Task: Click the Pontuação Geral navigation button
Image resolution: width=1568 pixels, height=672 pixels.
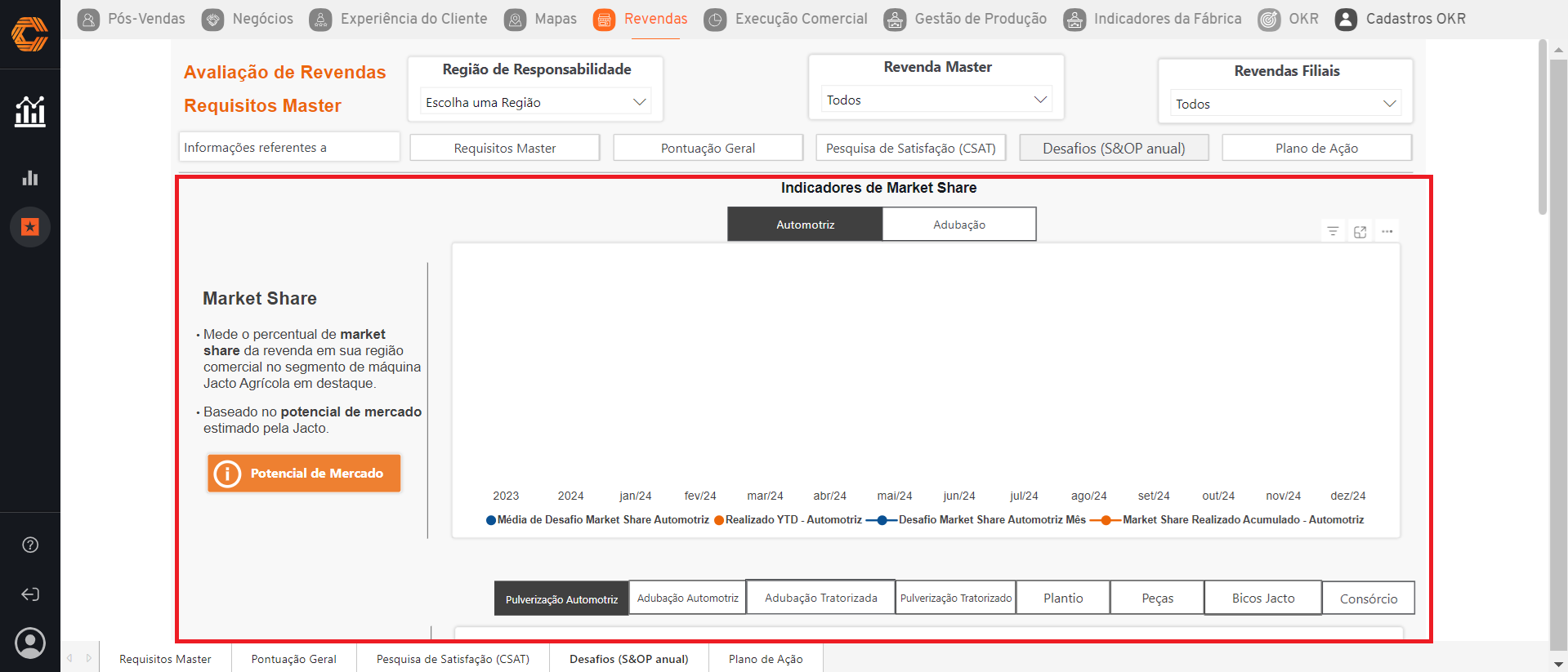Action: coord(708,148)
